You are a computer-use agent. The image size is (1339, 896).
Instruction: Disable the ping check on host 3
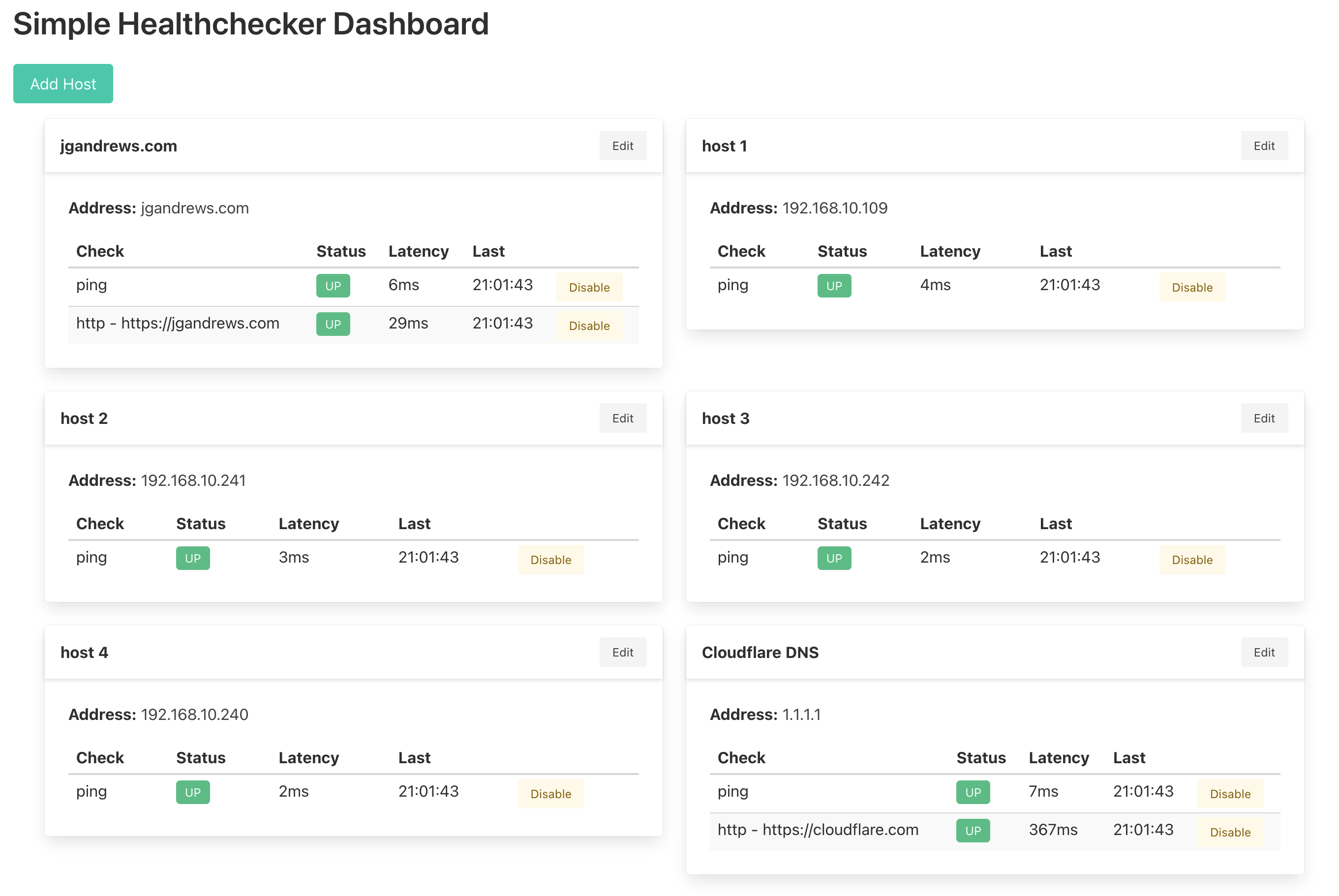tap(1191, 560)
